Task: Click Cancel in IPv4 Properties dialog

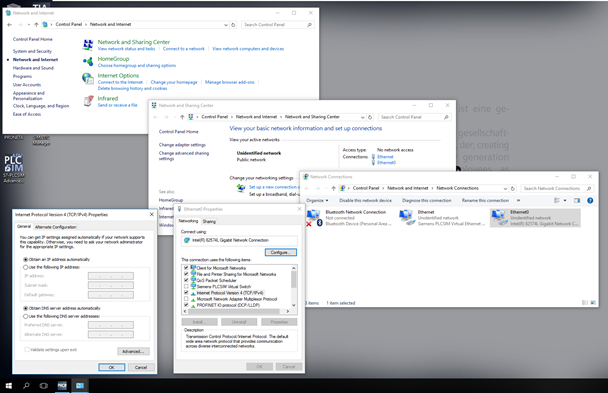Action: pos(141,367)
